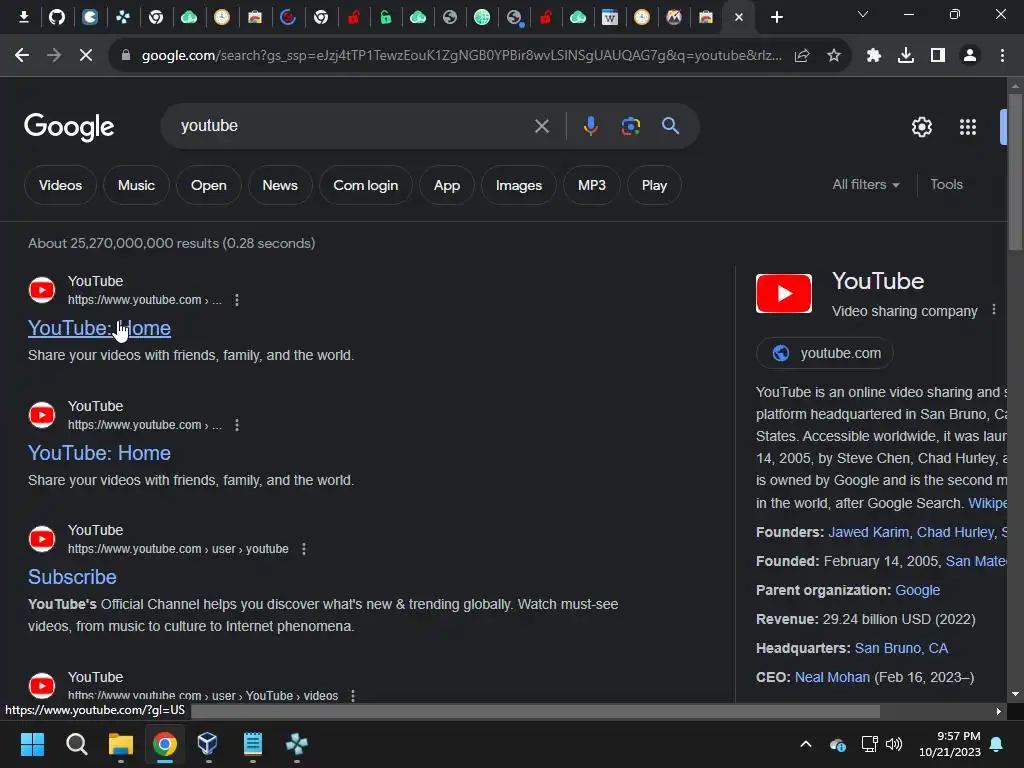Open the tab search dropdown arrow
1024x768 pixels.
pyautogui.click(x=863, y=14)
